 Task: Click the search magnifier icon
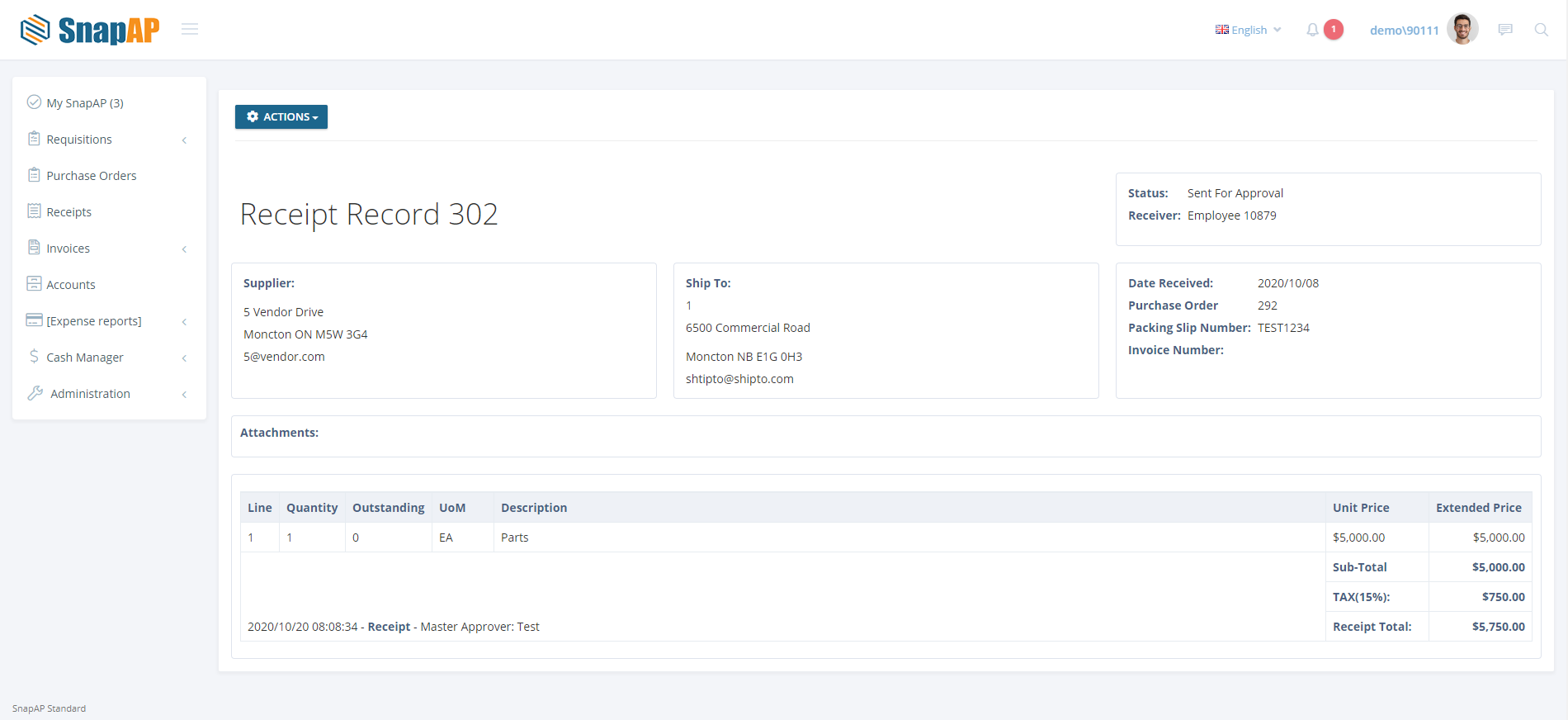(1541, 30)
